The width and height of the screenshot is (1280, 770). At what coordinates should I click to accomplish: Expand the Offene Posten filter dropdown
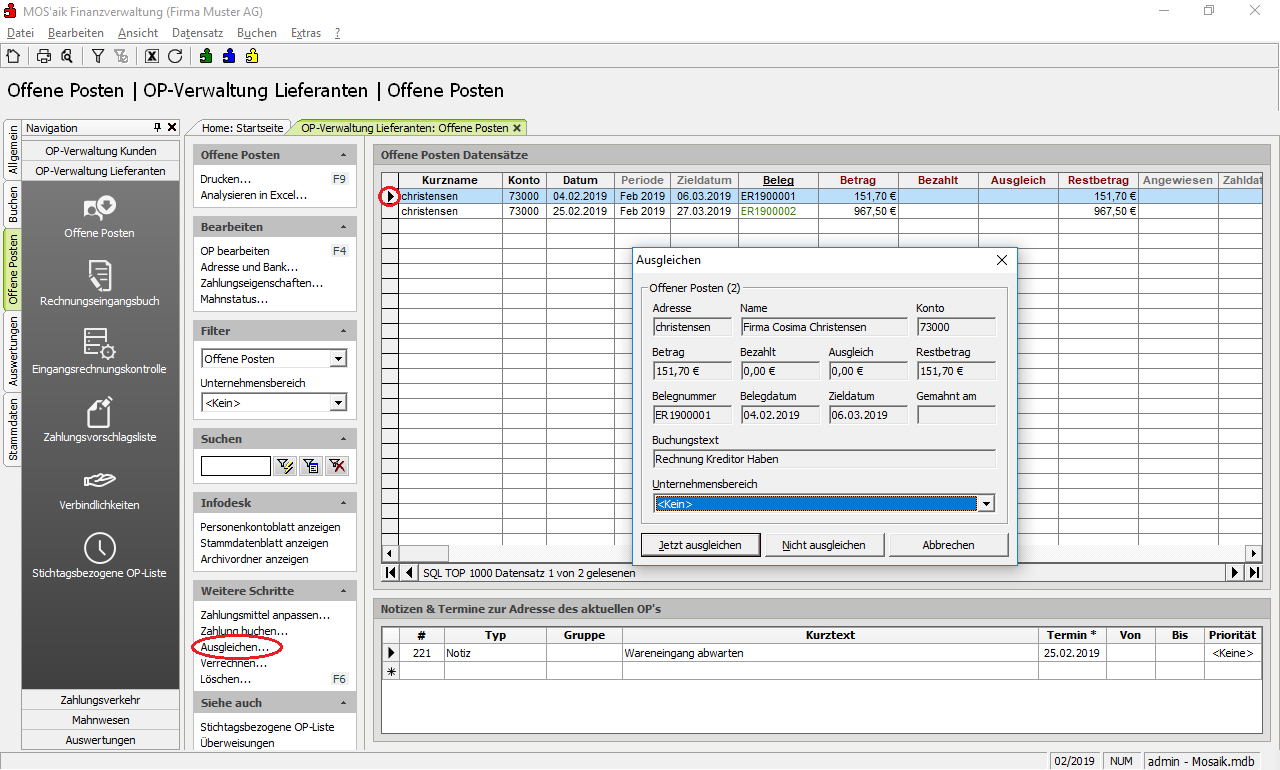tap(338, 359)
